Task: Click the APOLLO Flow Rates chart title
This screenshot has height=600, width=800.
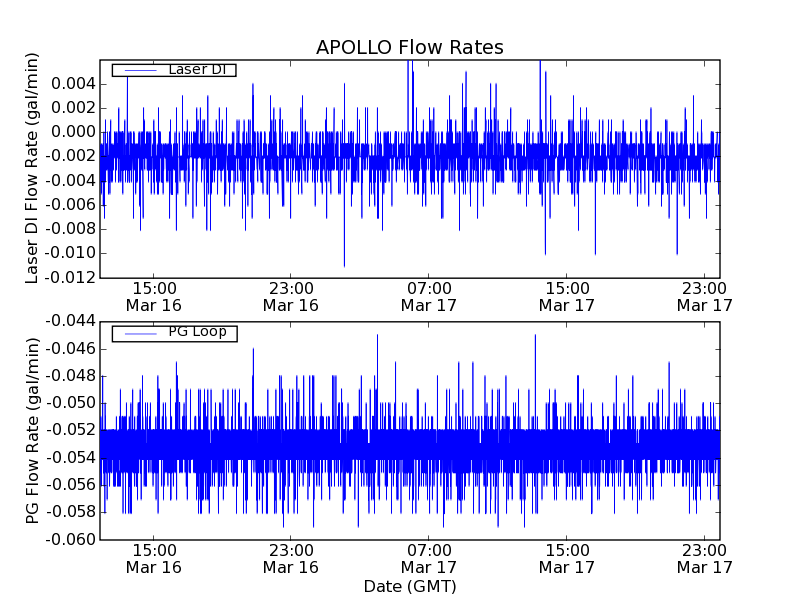Action: [409, 47]
